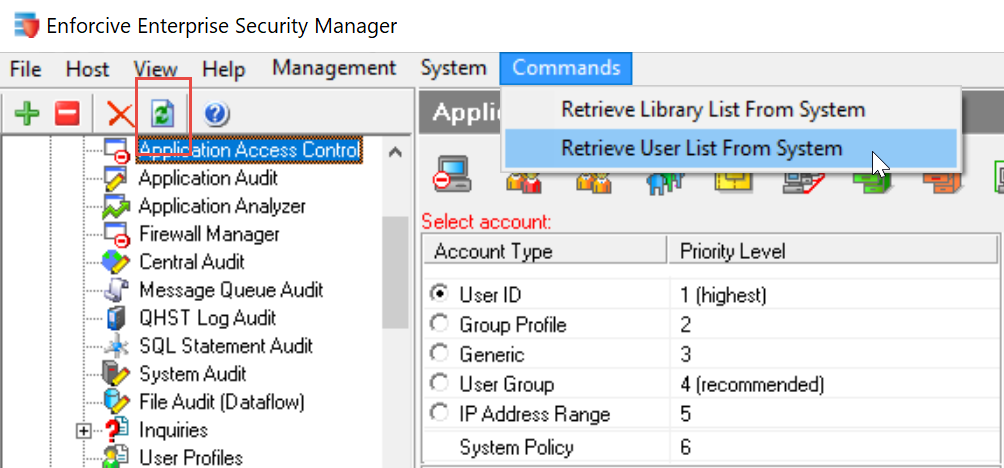Viewport: 1004px width, 468px height.
Task: Click the green refresh toolbar icon
Action: [163, 115]
